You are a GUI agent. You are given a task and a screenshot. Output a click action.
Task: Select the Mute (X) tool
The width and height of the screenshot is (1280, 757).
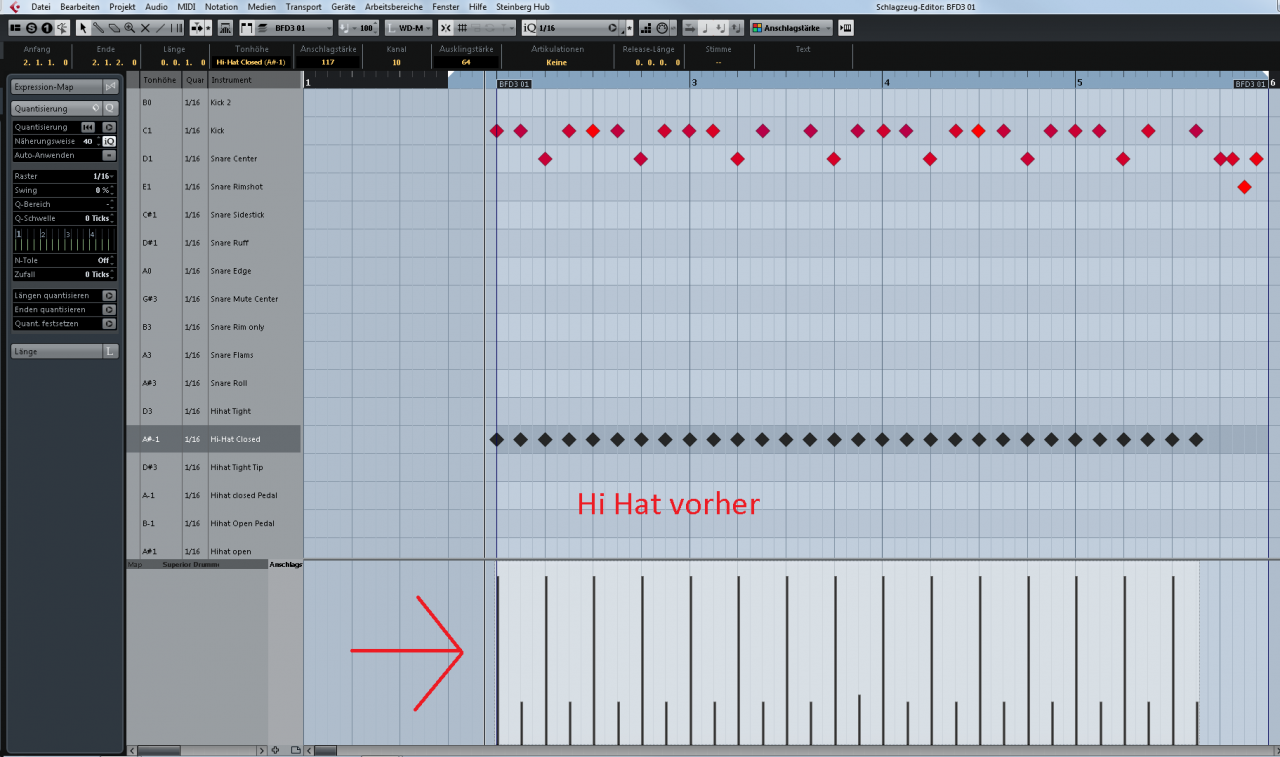click(145, 28)
